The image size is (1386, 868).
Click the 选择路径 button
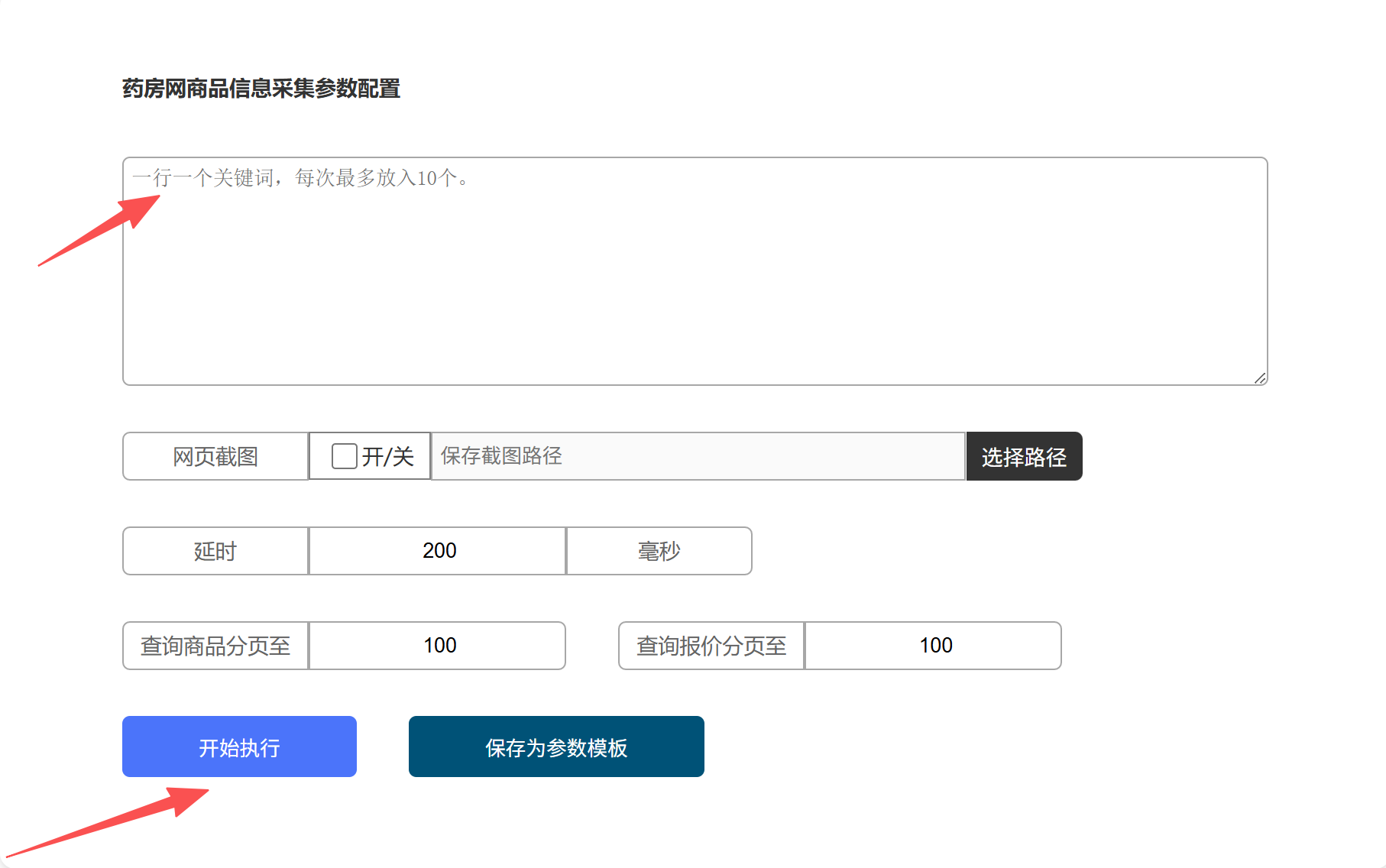point(1023,457)
